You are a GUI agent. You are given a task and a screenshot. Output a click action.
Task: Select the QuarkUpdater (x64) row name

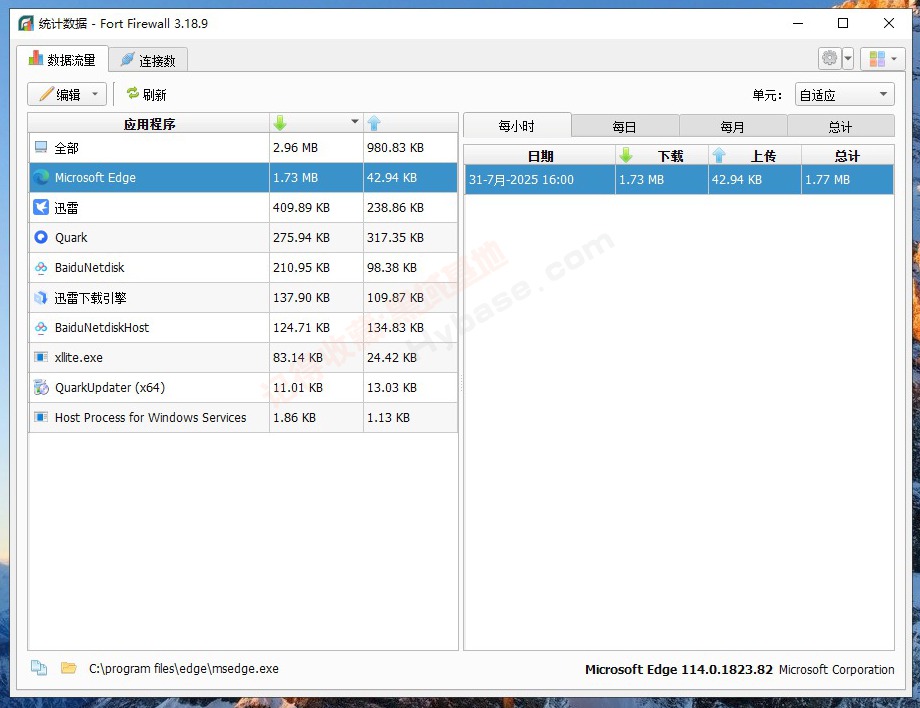point(110,388)
